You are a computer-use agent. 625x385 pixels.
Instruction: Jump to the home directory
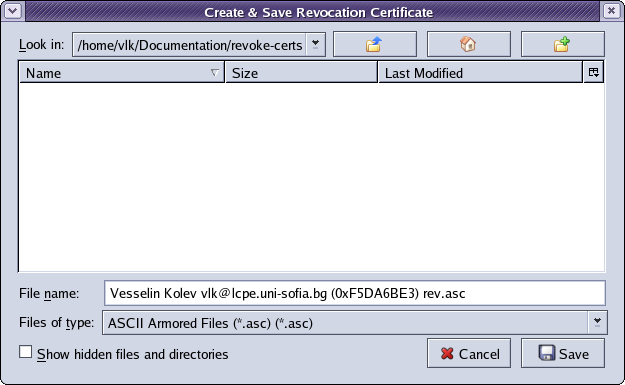tap(469, 44)
